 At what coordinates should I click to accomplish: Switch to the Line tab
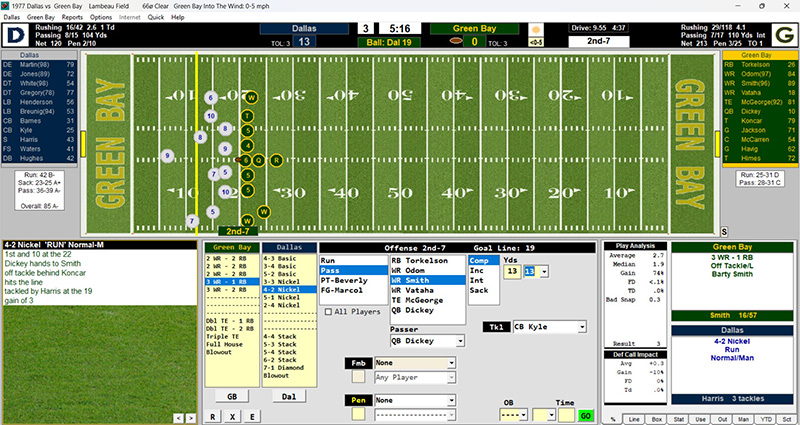[634, 419]
